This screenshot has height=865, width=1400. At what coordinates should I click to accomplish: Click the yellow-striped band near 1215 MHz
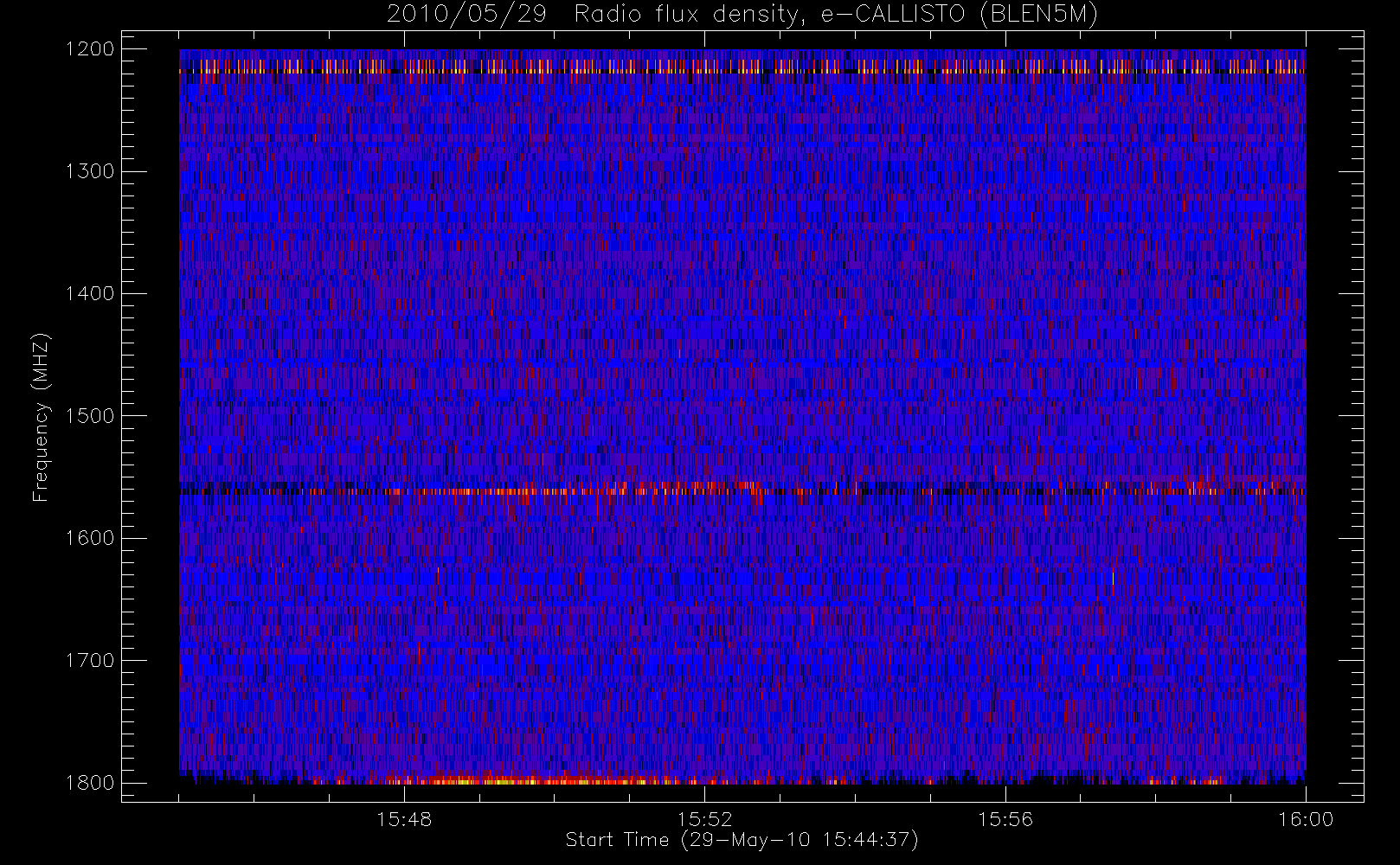coord(742,66)
